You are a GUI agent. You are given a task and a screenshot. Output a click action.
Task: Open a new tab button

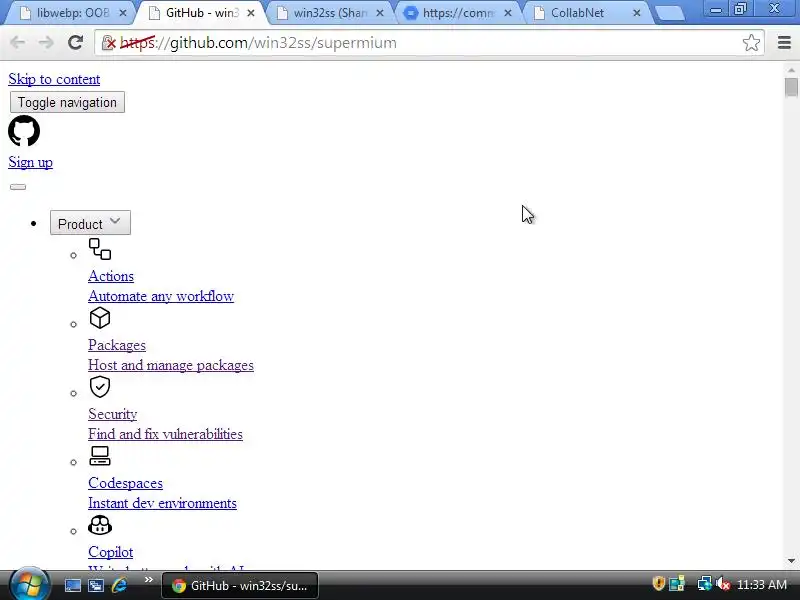pyautogui.click(x=669, y=14)
